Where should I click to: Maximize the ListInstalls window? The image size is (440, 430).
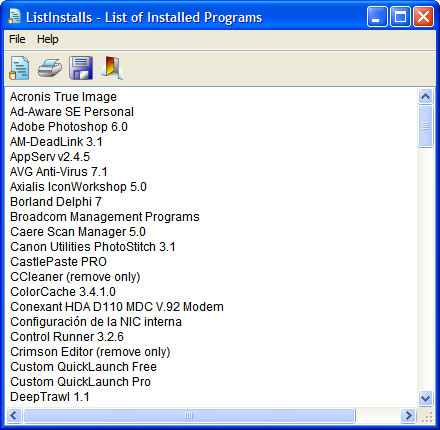(400, 17)
